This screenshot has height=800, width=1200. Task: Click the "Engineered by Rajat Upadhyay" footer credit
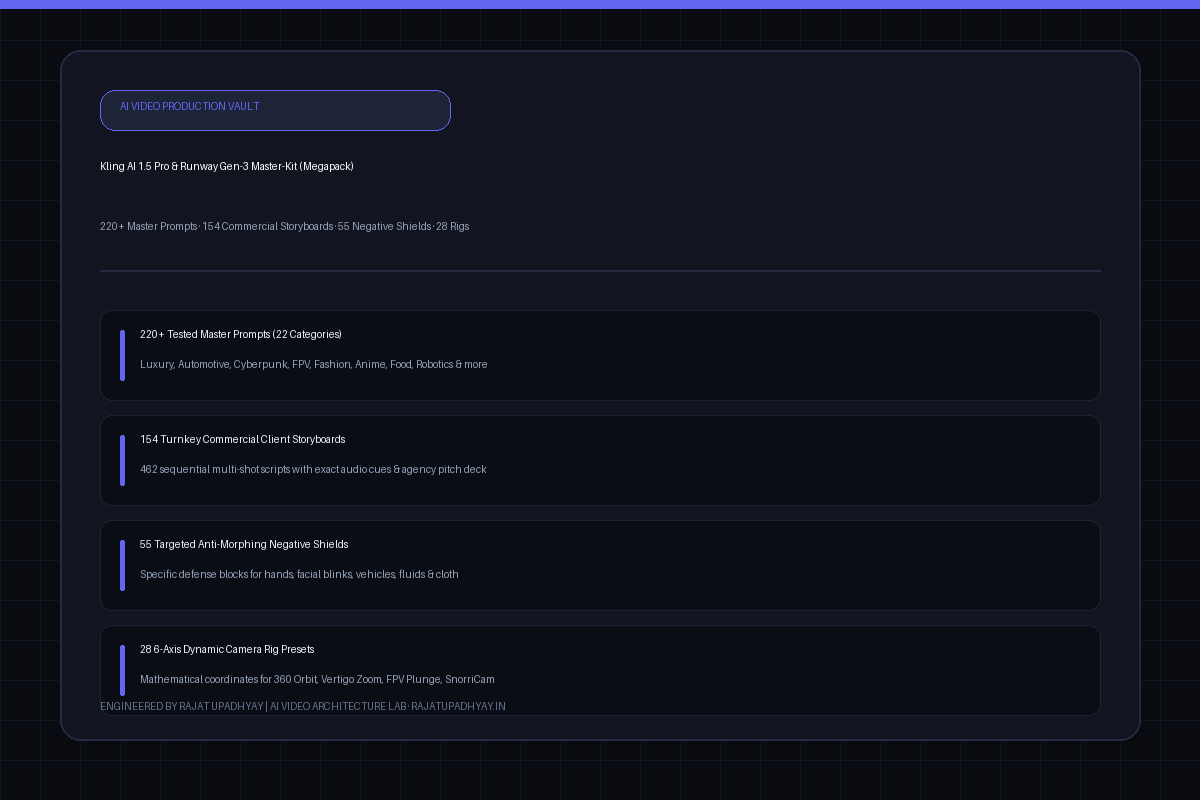pos(303,706)
